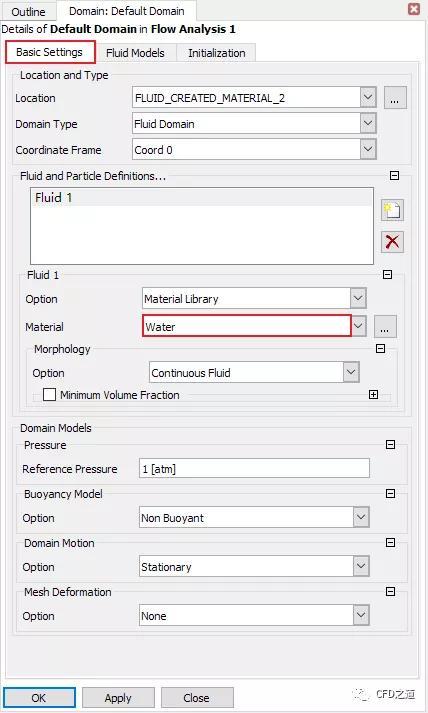Image resolution: width=428 pixels, height=713 pixels.
Task: Click the Apply button
Action: 118,698
